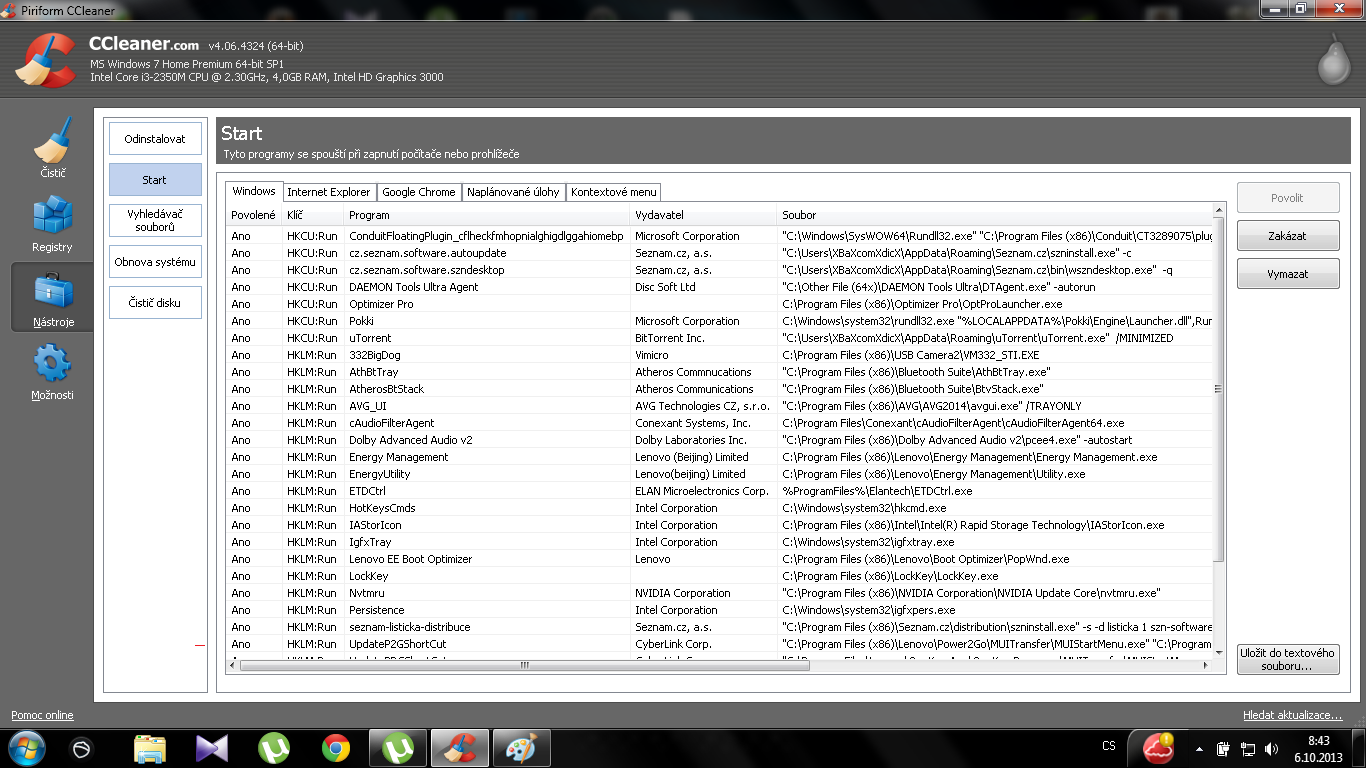
Task: Select the Lenovo EE Boot Optimizer entry
Action: 719,559
